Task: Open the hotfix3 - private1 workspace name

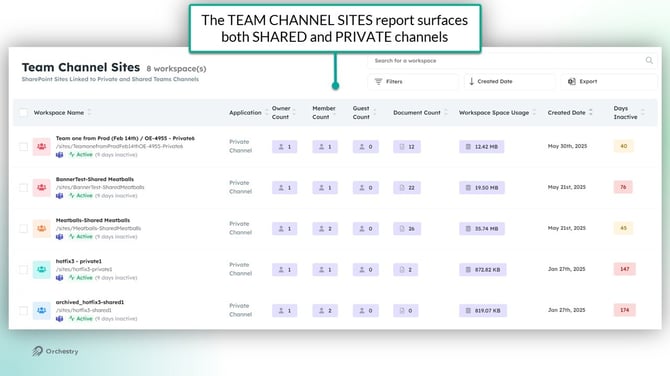Action: [79, 261]
